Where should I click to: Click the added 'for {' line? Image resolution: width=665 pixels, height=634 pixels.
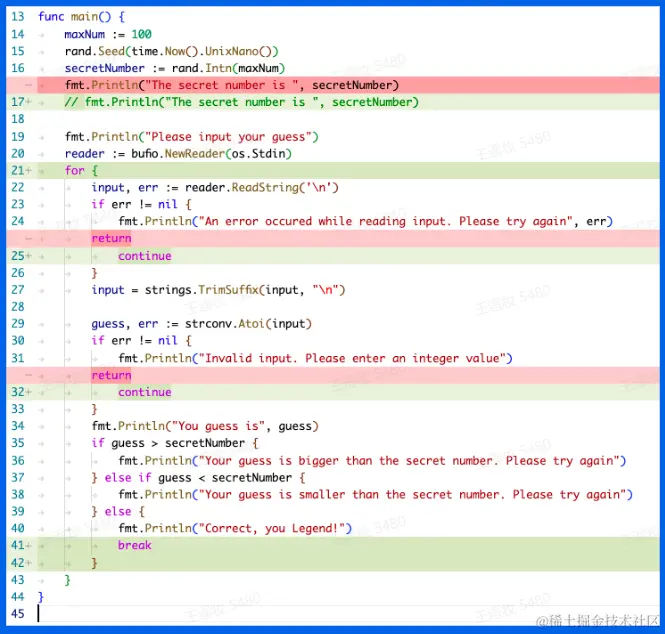pos(81,170)
